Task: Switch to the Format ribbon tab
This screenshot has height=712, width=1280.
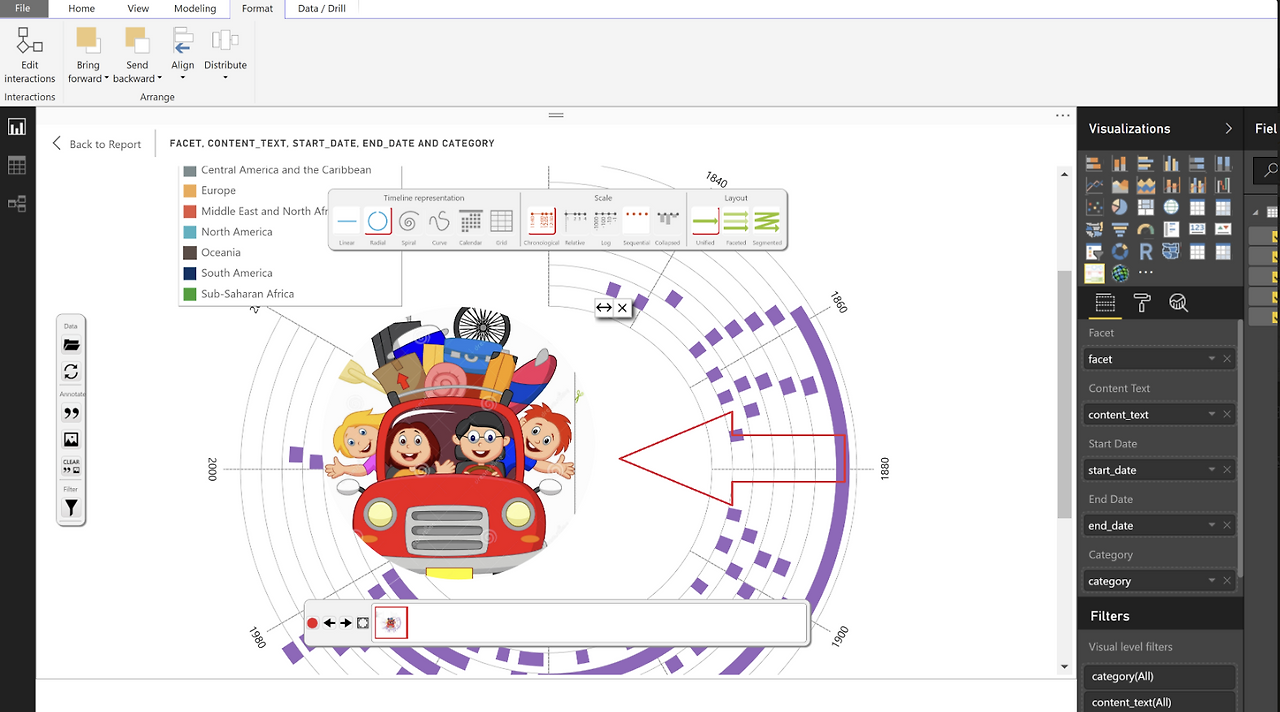Action: point(256,8)
